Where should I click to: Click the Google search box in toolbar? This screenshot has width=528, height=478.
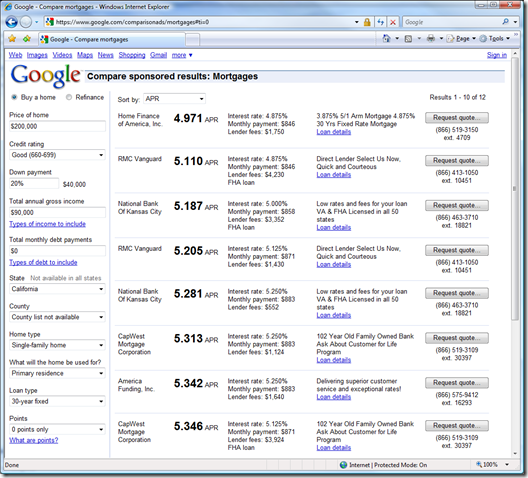click(452, 22)
